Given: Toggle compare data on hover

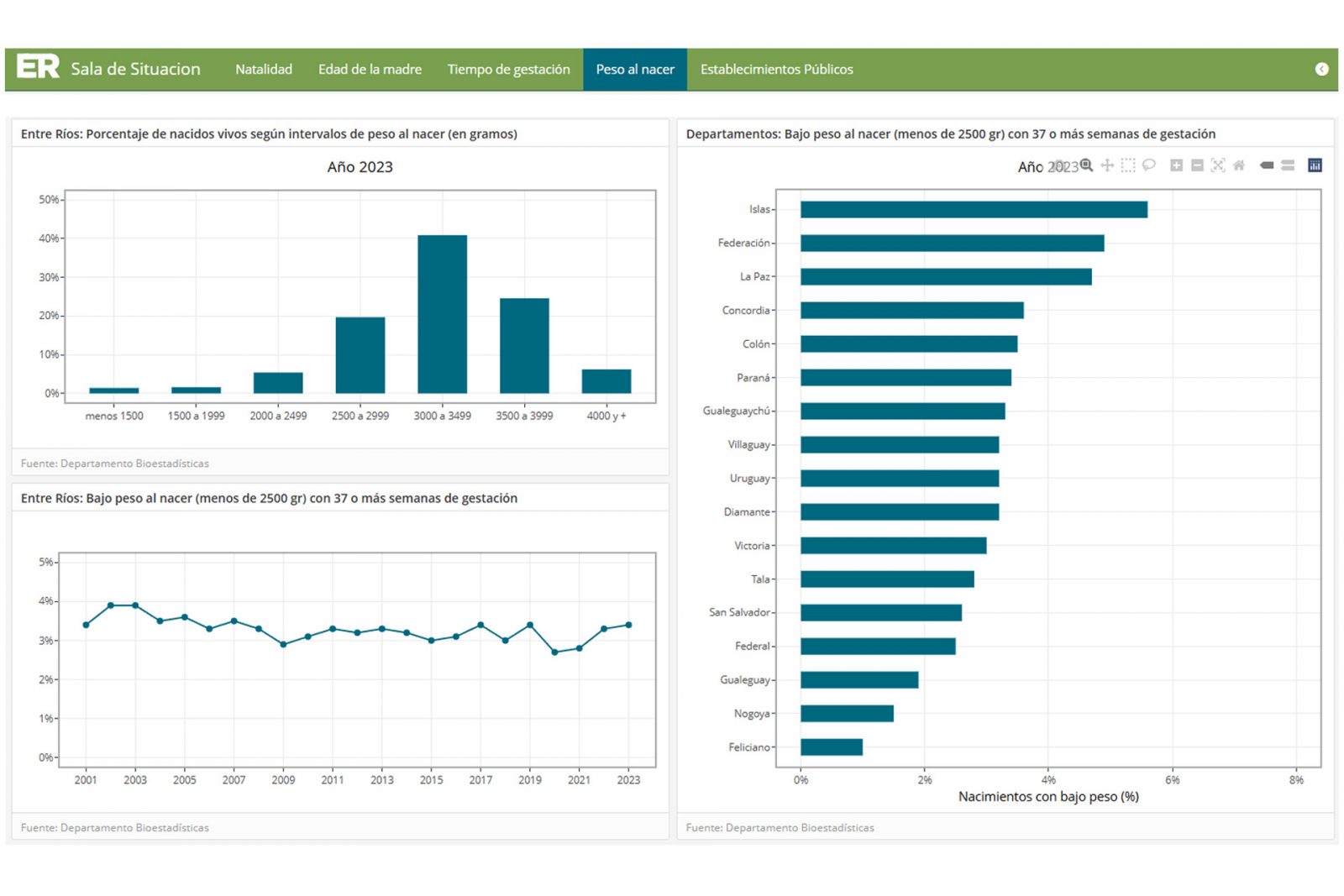Looking at the screenshot, I should pos(1288,165).
